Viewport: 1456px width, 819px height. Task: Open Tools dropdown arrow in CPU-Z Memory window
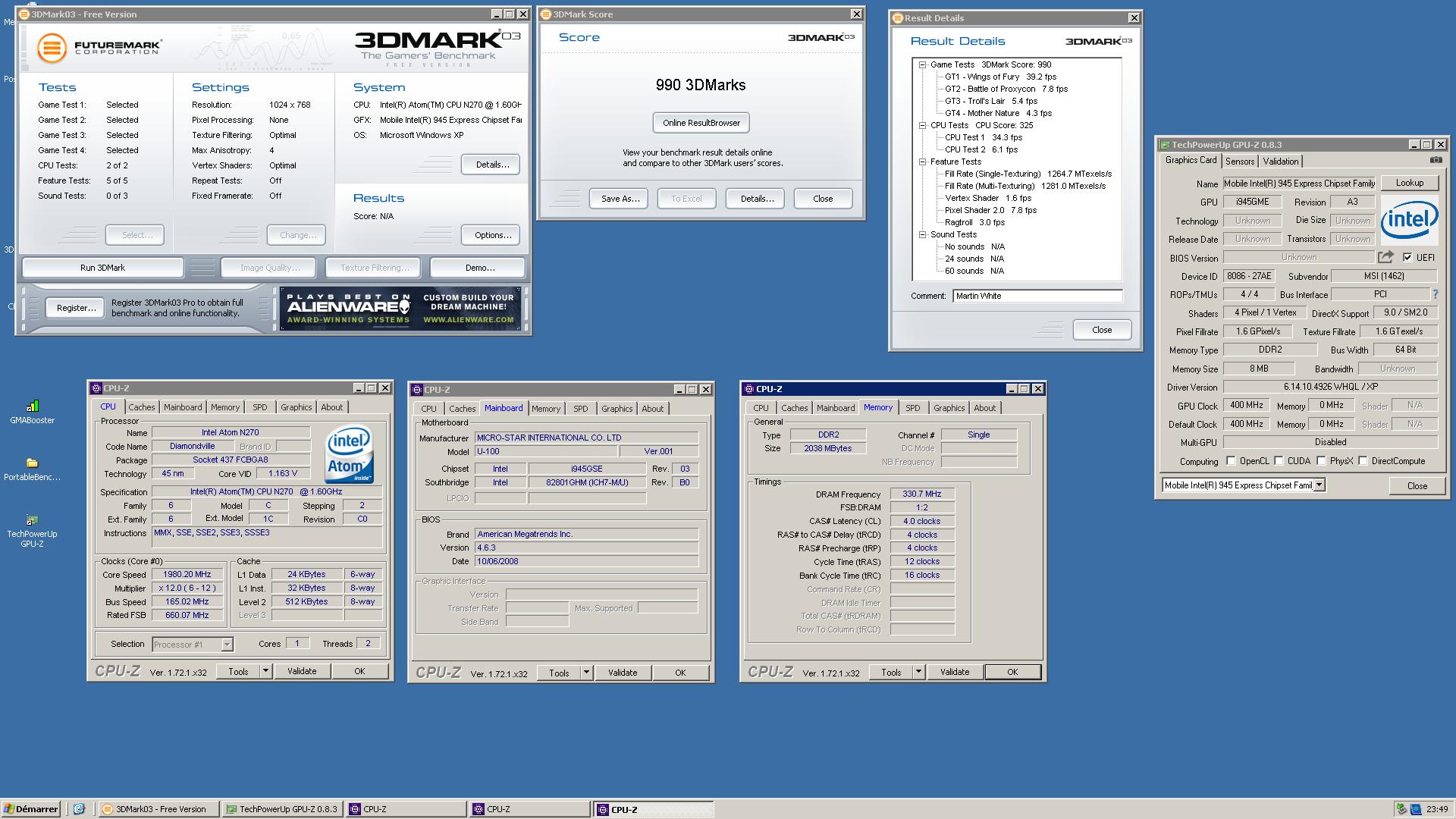click(x=918, y=672)
